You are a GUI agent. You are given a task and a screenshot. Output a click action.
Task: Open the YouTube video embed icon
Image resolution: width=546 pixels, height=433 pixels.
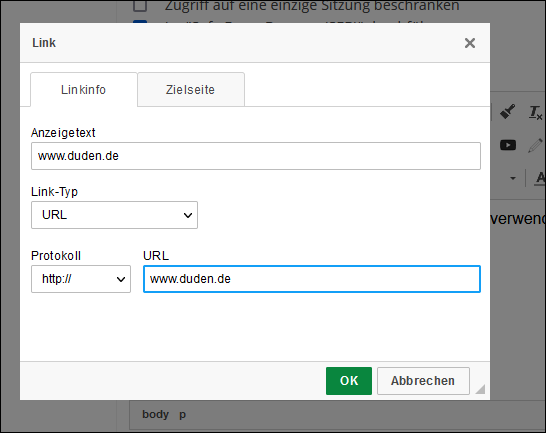508,145
